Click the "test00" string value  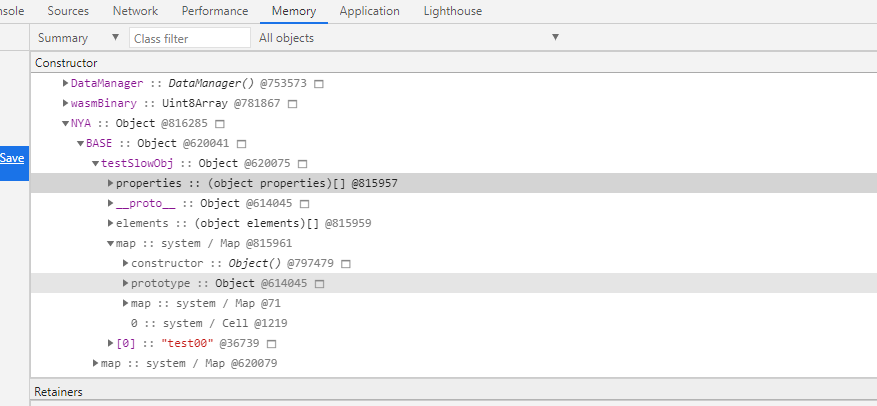[187, 343]
